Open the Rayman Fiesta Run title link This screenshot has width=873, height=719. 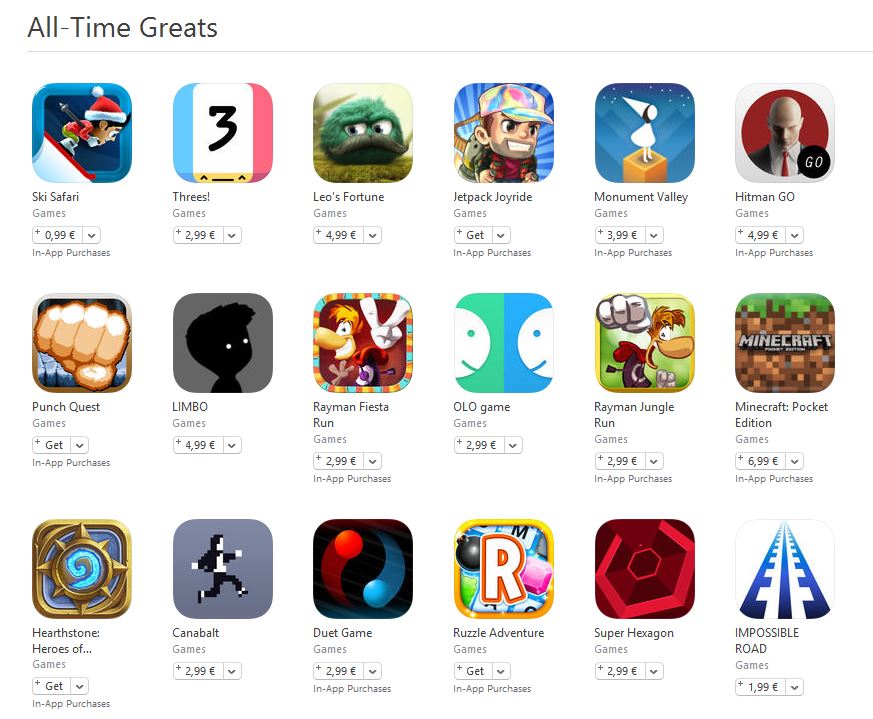click(351, 415)
